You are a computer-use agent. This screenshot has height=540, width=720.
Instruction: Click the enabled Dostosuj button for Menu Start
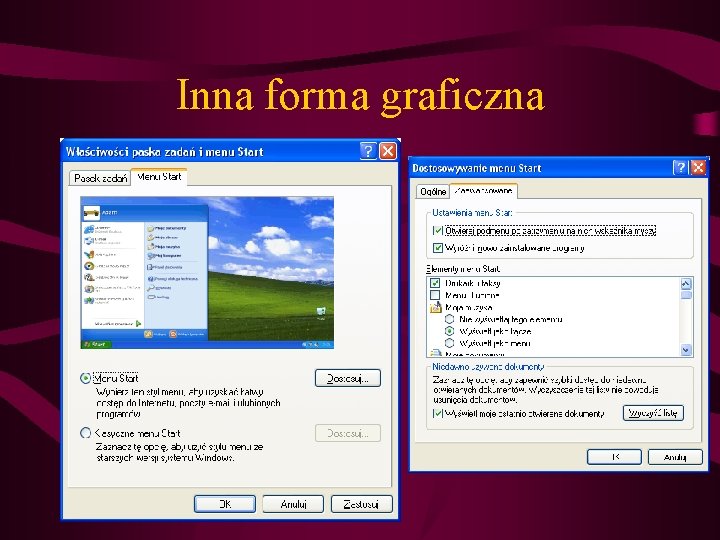(348, 378)
